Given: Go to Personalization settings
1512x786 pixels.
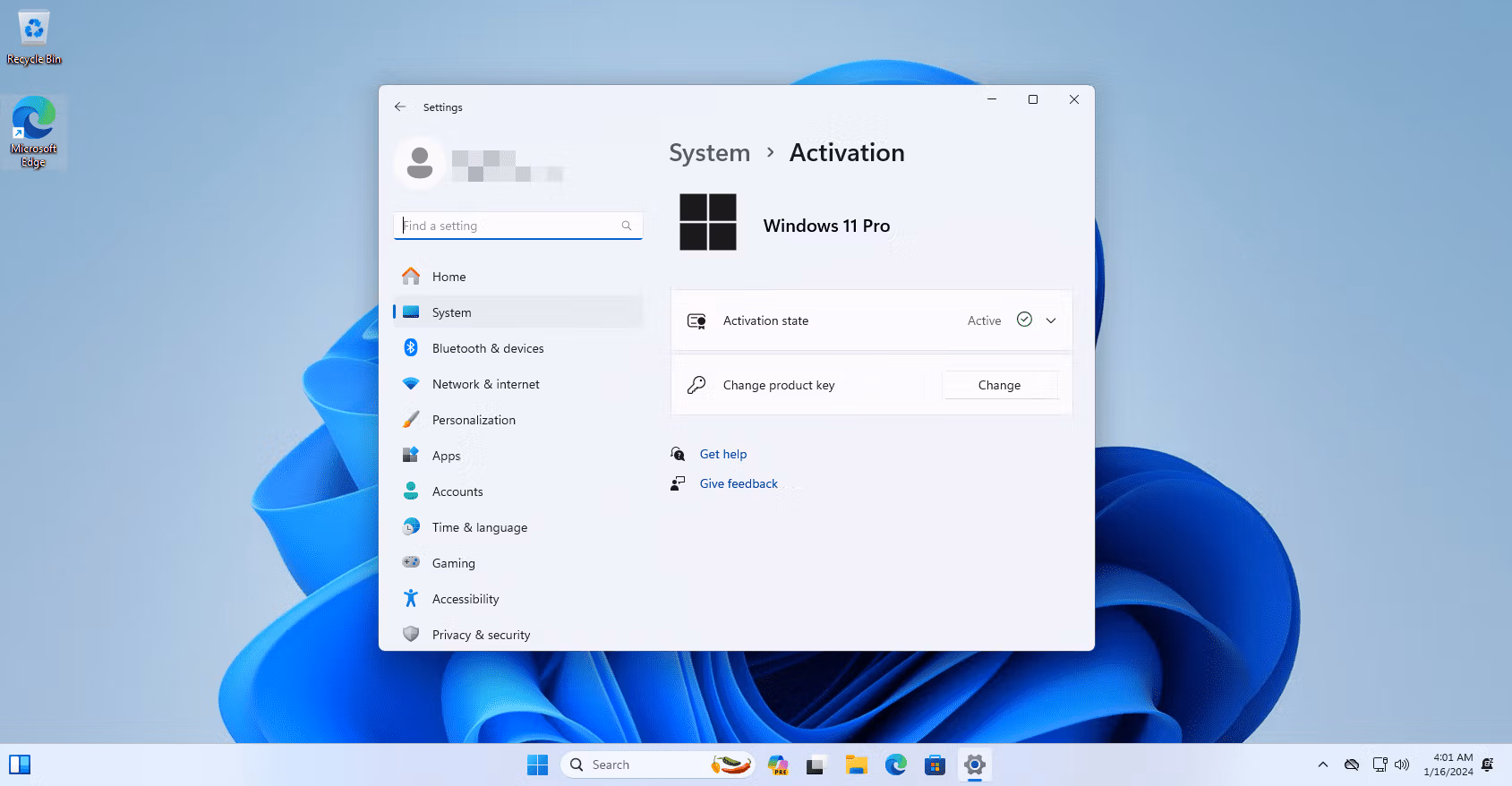Looking at the screenshot, I should click(518, 420).
